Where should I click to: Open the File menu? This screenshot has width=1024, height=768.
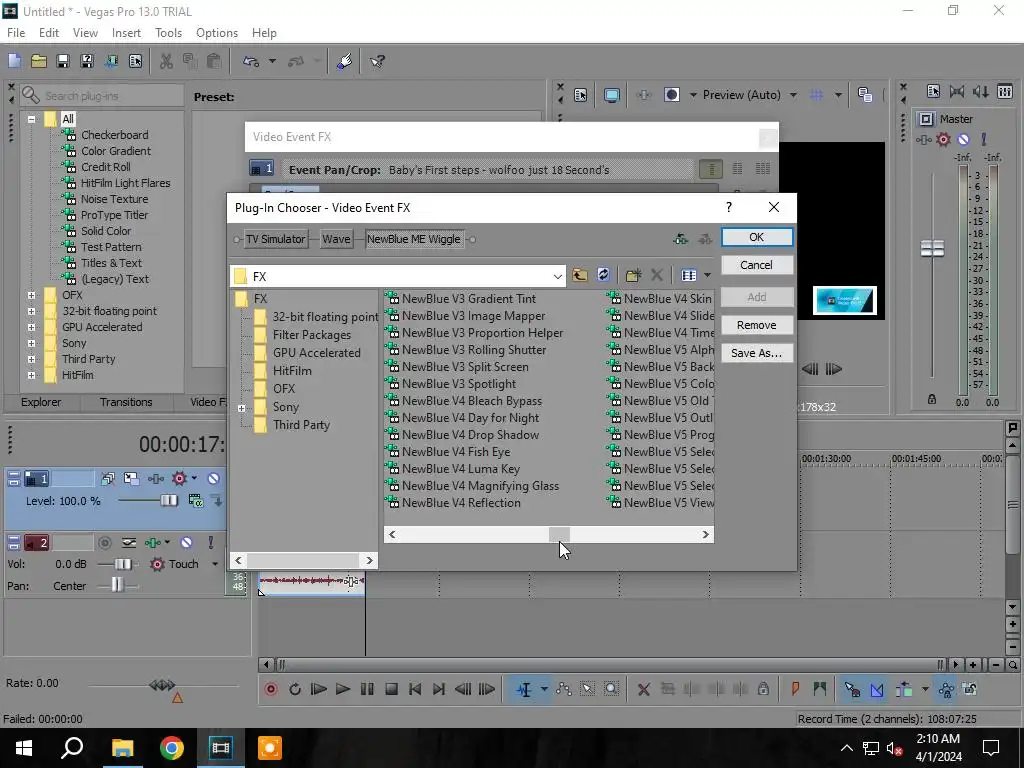[16, 33]
